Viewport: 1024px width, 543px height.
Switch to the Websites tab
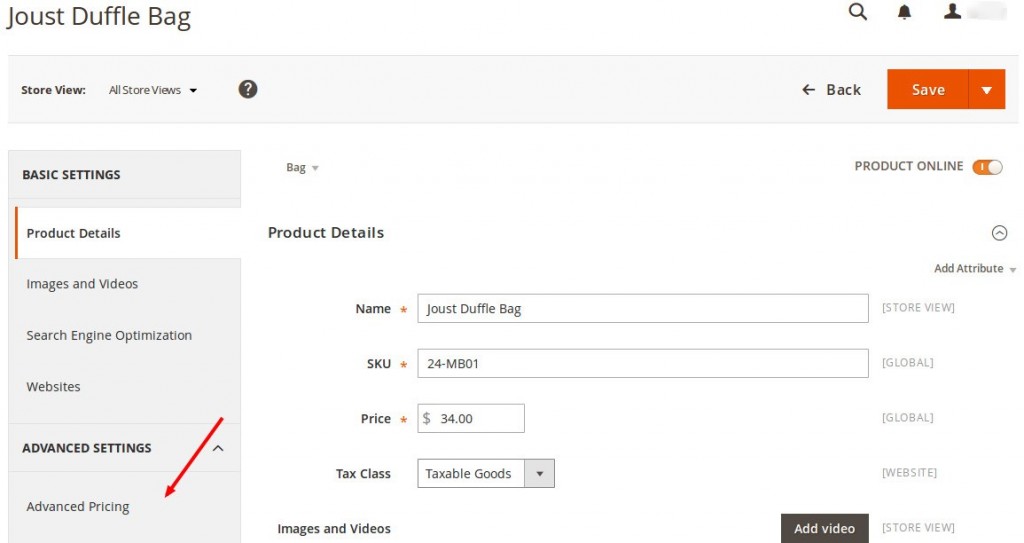pyautogui.click(x=53, y=387)
